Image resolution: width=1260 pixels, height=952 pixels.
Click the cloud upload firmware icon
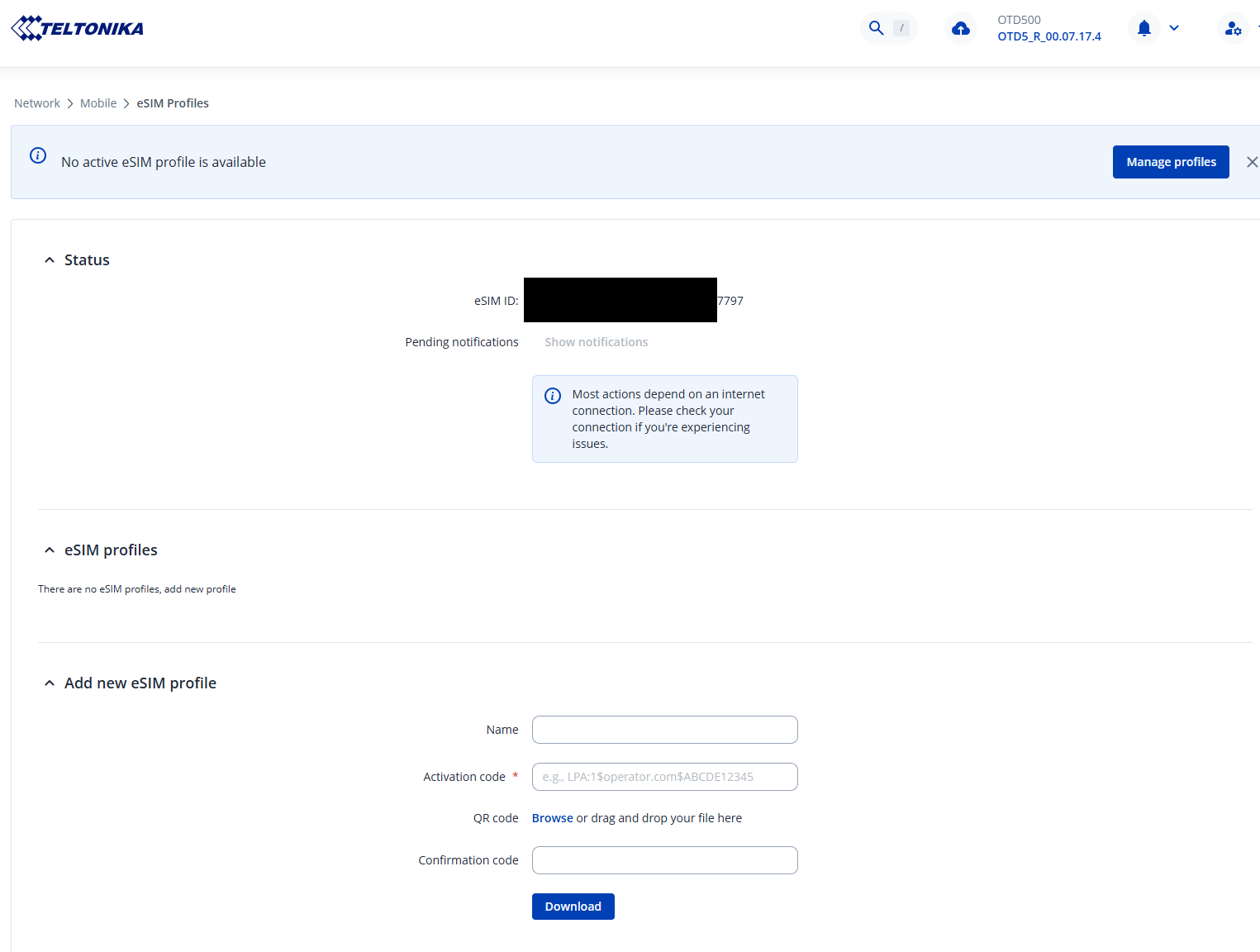(960, 29)
